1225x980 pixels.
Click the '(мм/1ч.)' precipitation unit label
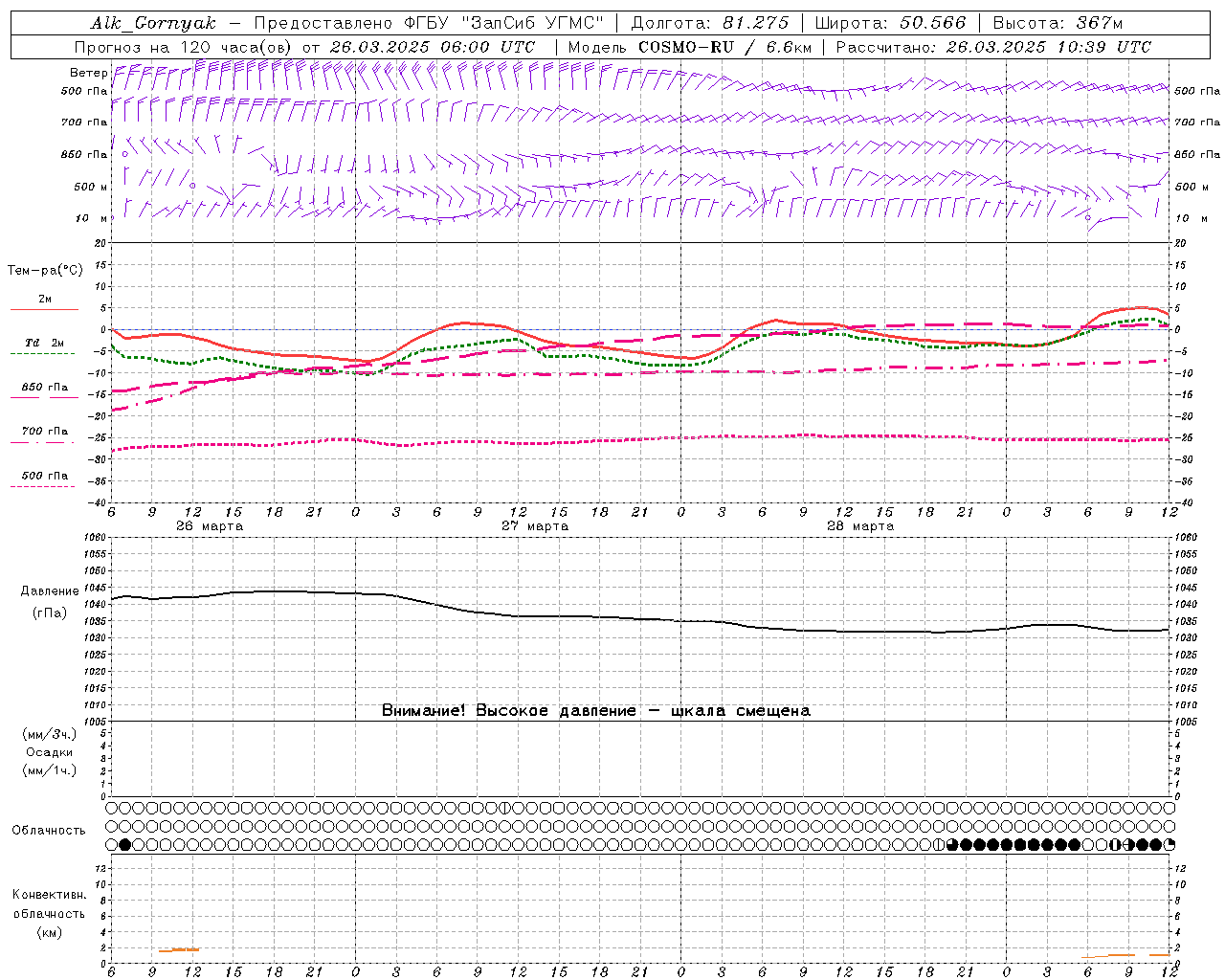tap(50, 770)
